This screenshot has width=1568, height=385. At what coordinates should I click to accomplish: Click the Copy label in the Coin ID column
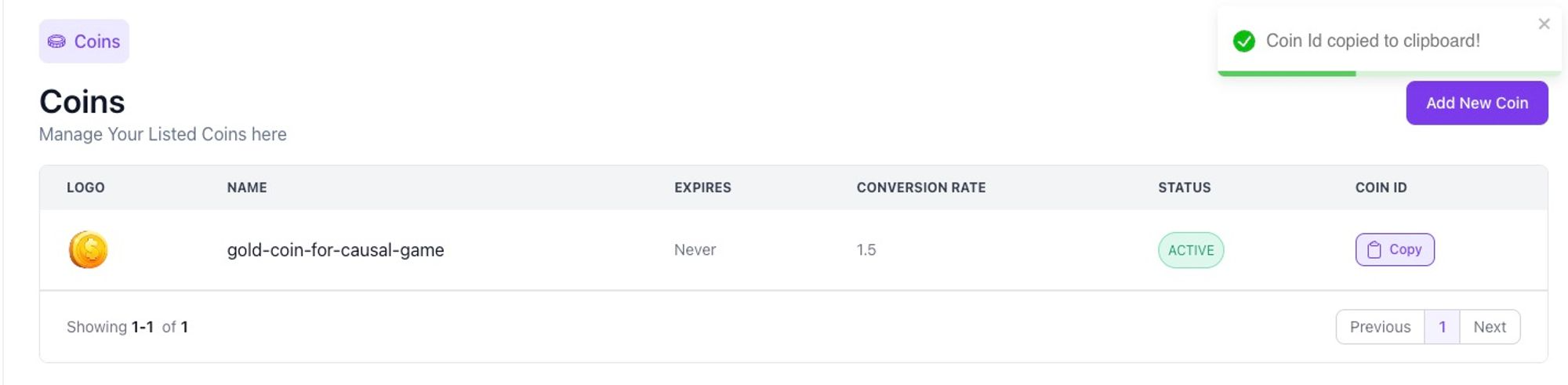click(1405, 249)
